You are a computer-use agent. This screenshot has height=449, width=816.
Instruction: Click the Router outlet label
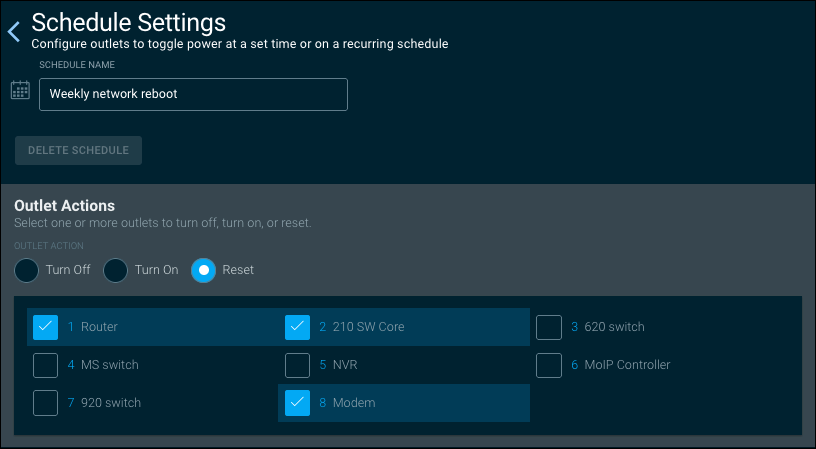tap(99, 327)
